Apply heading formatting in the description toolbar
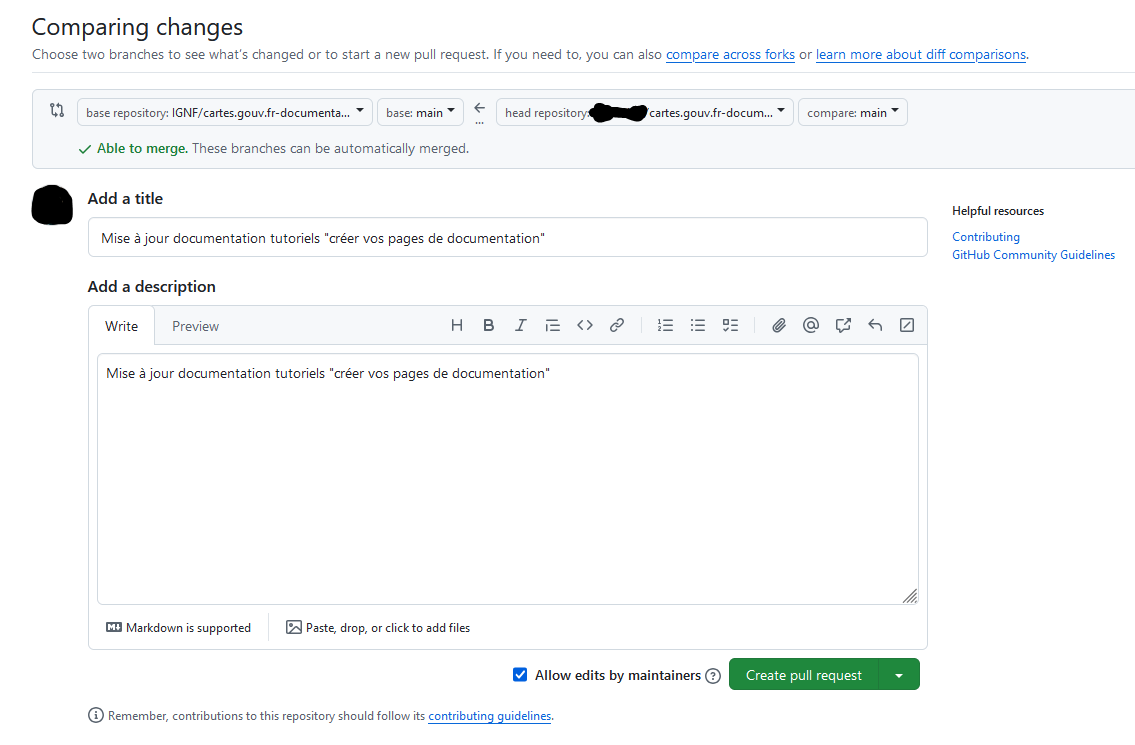 click(x=457, y=324)
